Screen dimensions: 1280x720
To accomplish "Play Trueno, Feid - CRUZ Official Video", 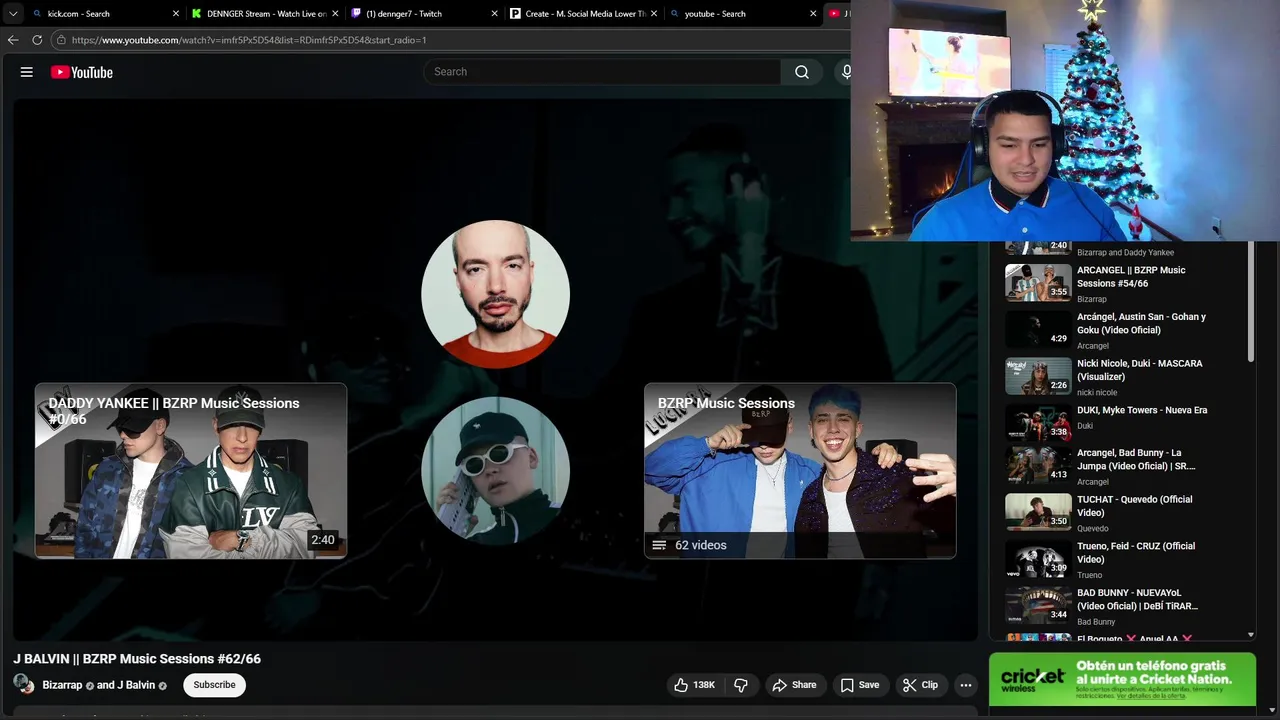I will pos(1136,552).
